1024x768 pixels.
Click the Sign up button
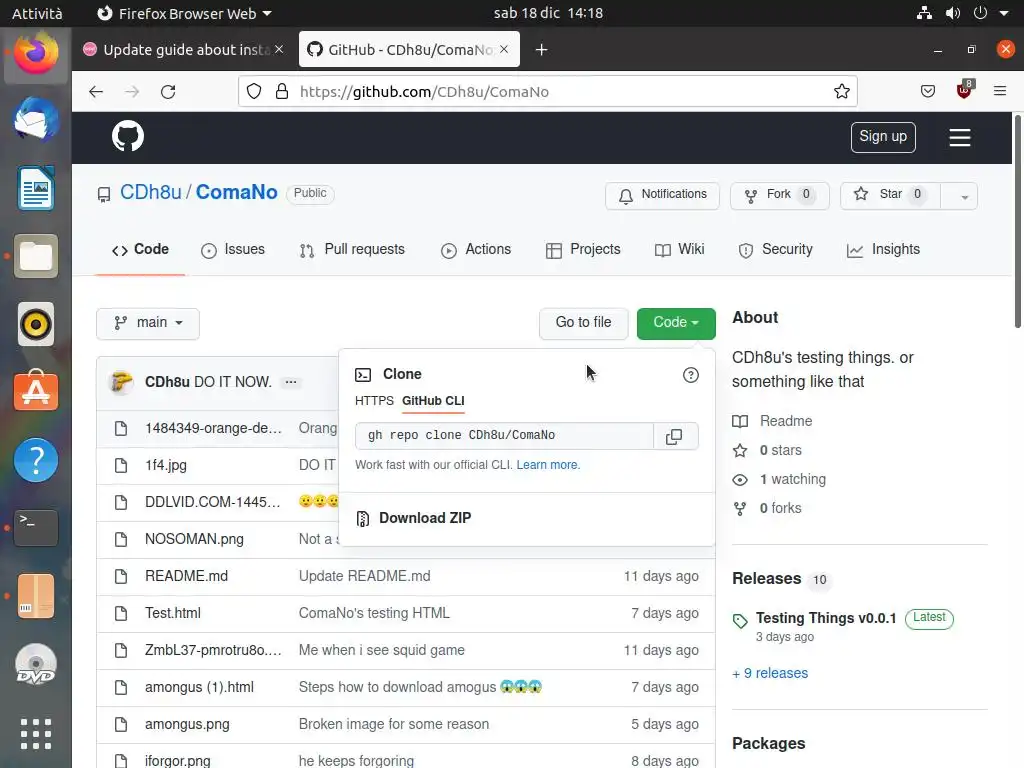coord(883,136)
